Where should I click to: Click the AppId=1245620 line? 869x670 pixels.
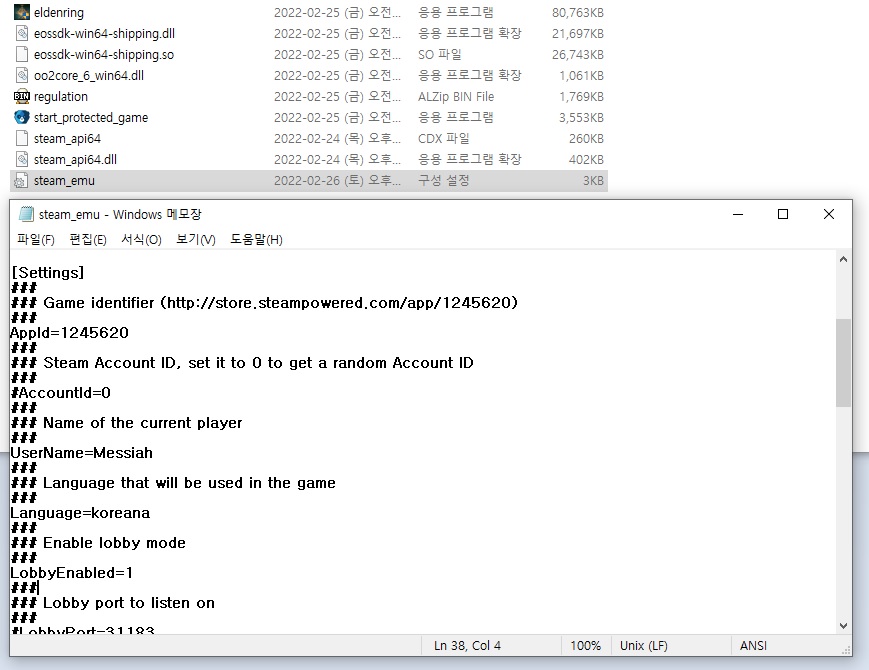pos(70,333)
